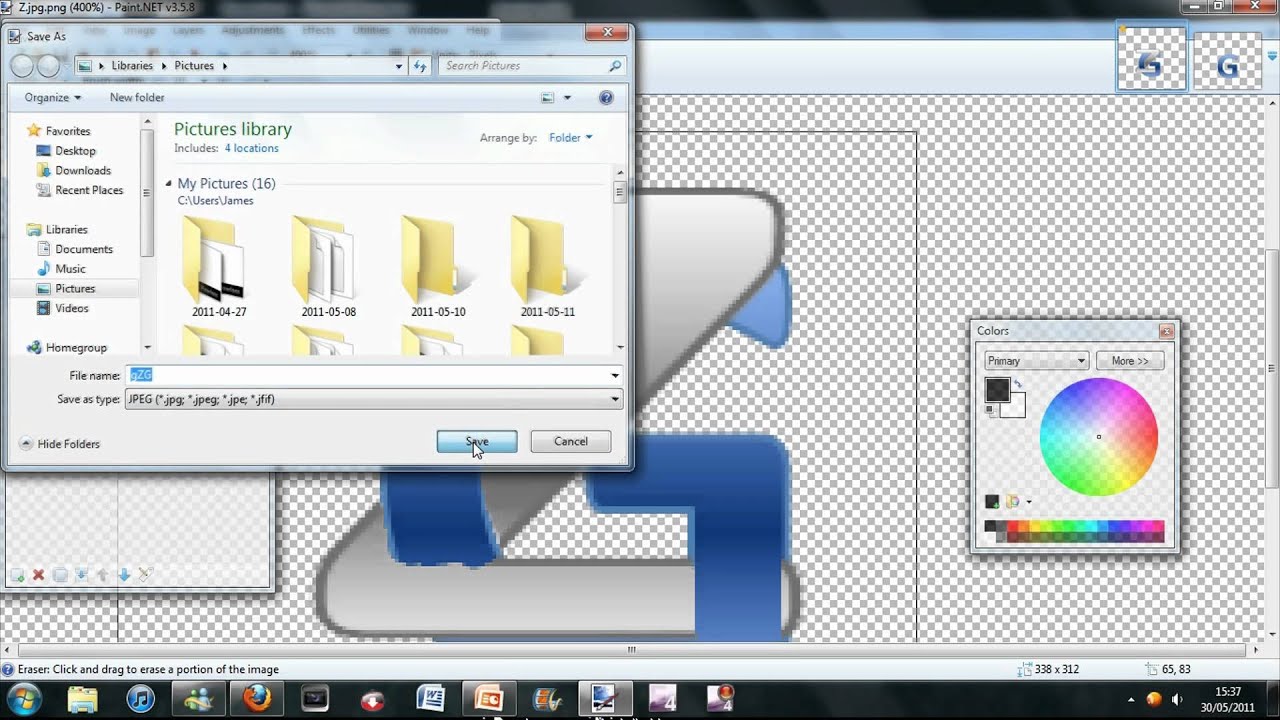Close the Colors window
The width and height of the screenshot is (1280, 720).
1166,331
